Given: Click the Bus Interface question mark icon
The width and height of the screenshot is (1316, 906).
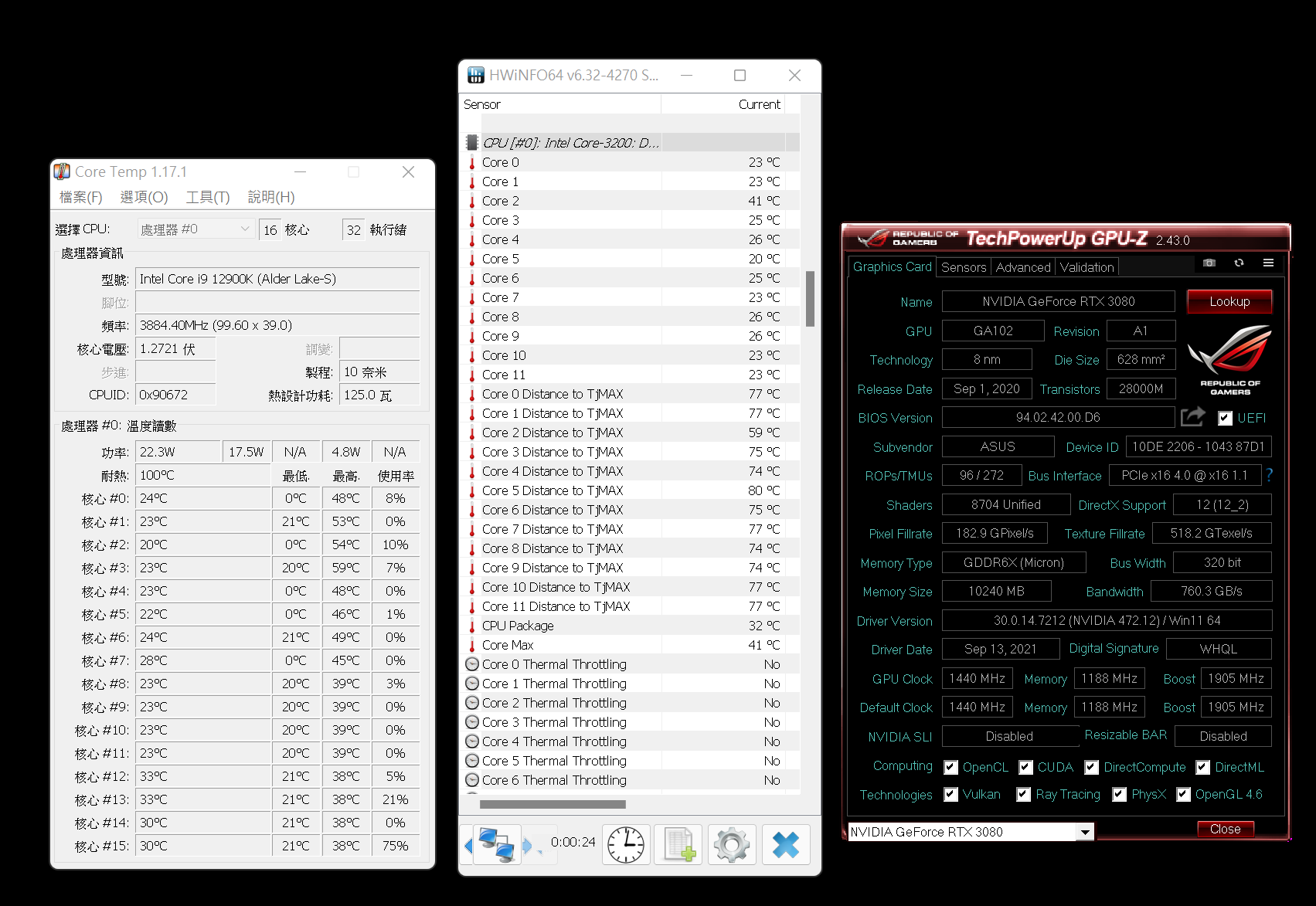Looking at the screenshot, I should pyautogui.click(x=1269, y=475).
